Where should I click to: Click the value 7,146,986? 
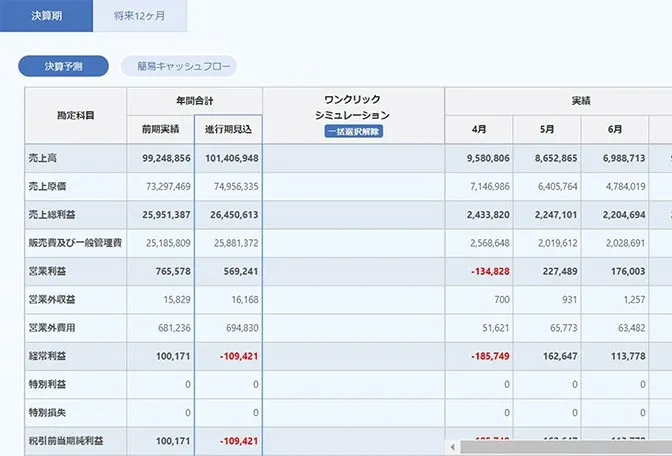(490, 186)
